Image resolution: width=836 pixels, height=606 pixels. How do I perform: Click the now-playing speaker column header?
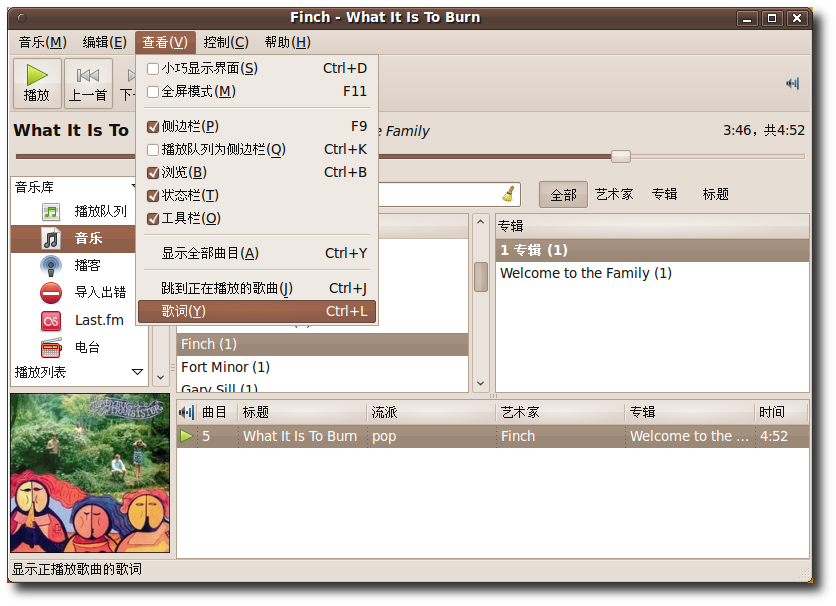[x=187, y=412]
